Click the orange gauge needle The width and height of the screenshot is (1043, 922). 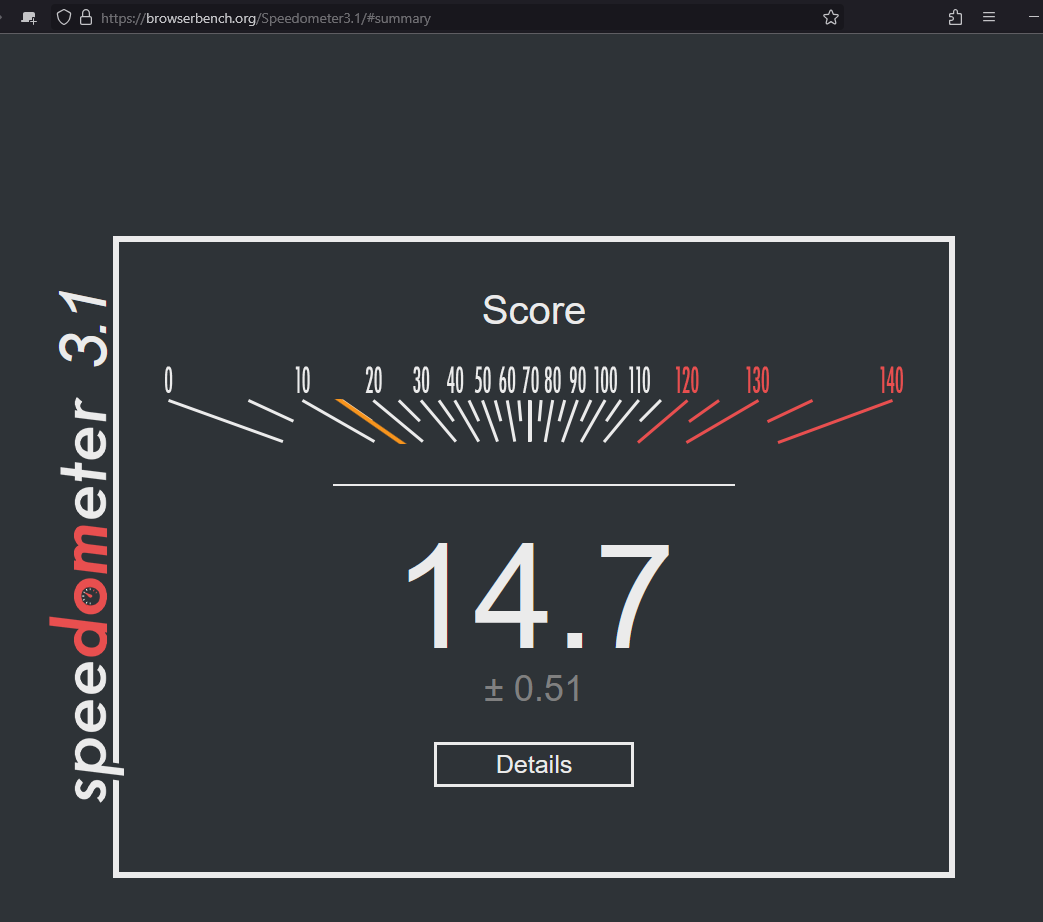(371, 421)
